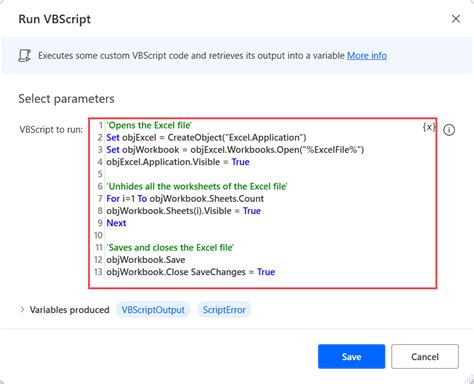The height and width of the screenshot is (384, 474).
Task: Click the Save button
Action: click(351, 357)
